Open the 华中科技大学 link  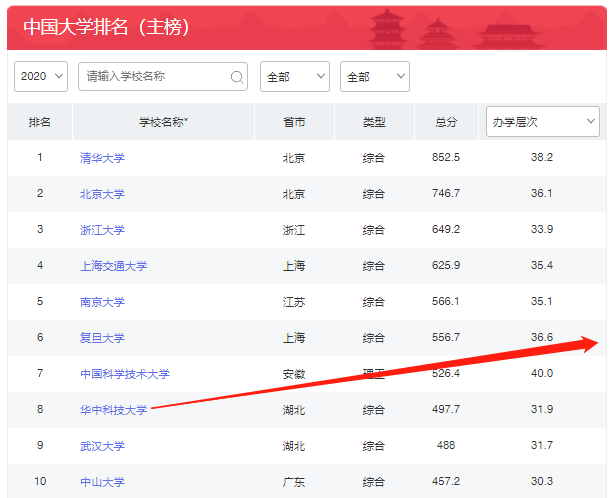click(113, 410)
